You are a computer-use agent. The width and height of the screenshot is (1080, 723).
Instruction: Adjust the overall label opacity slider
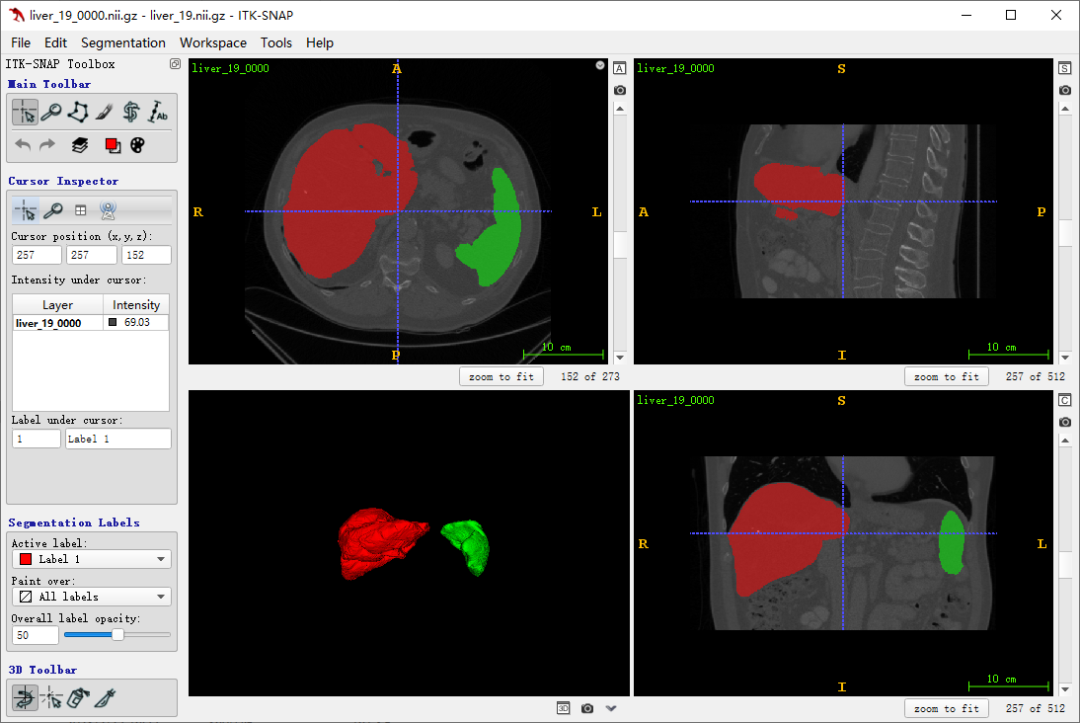118,635
